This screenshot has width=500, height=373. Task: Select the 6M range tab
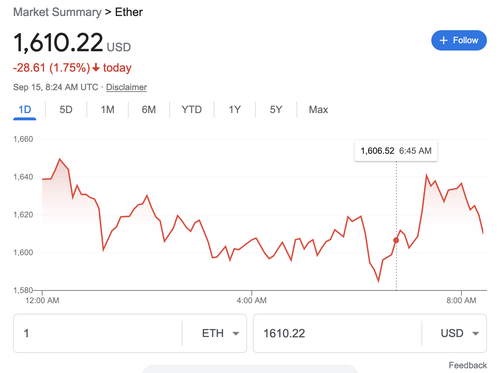point(149,109)
